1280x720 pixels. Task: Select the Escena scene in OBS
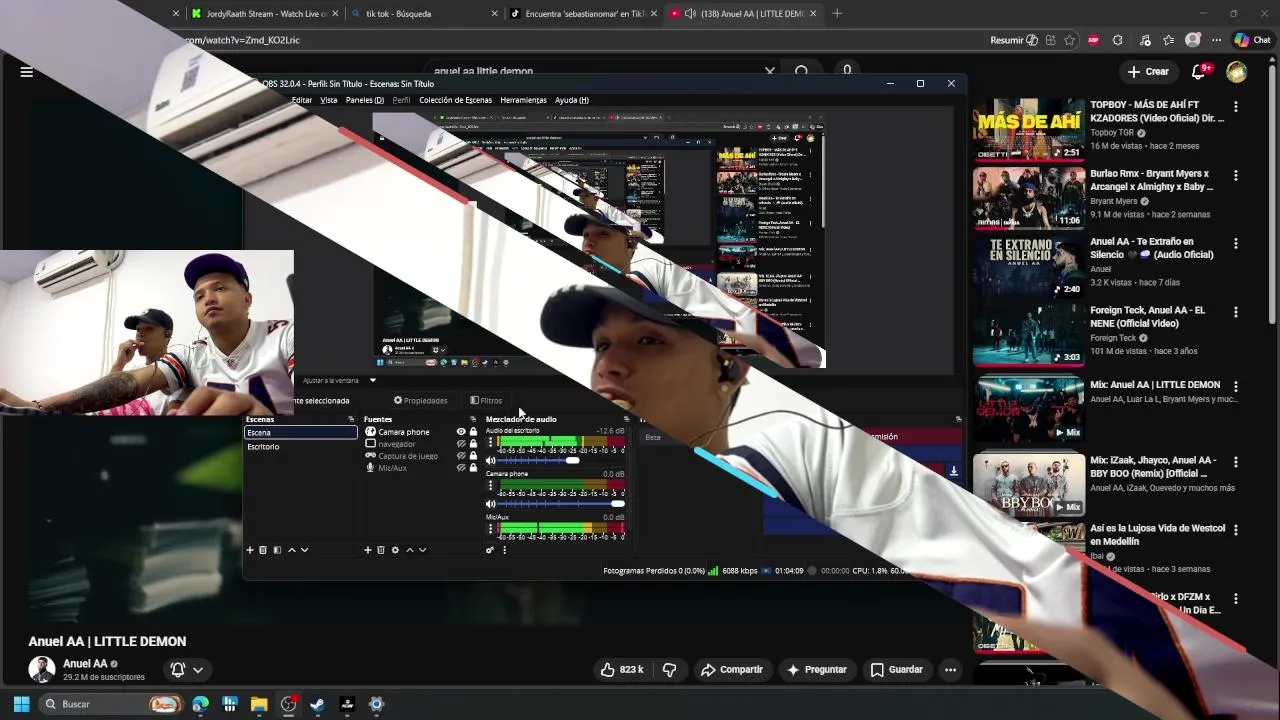coord(301,432)
